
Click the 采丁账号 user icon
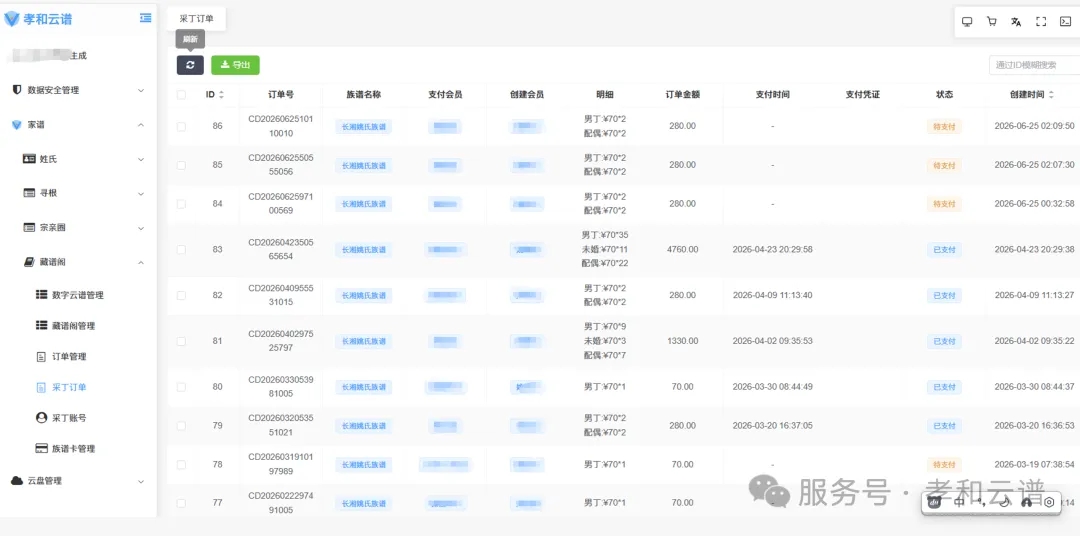pyautogui.click(x=41, y=418)
